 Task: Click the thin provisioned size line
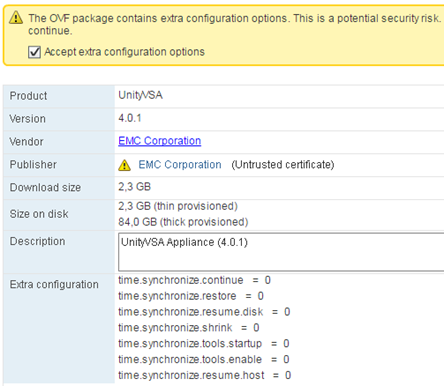point(178,206)
